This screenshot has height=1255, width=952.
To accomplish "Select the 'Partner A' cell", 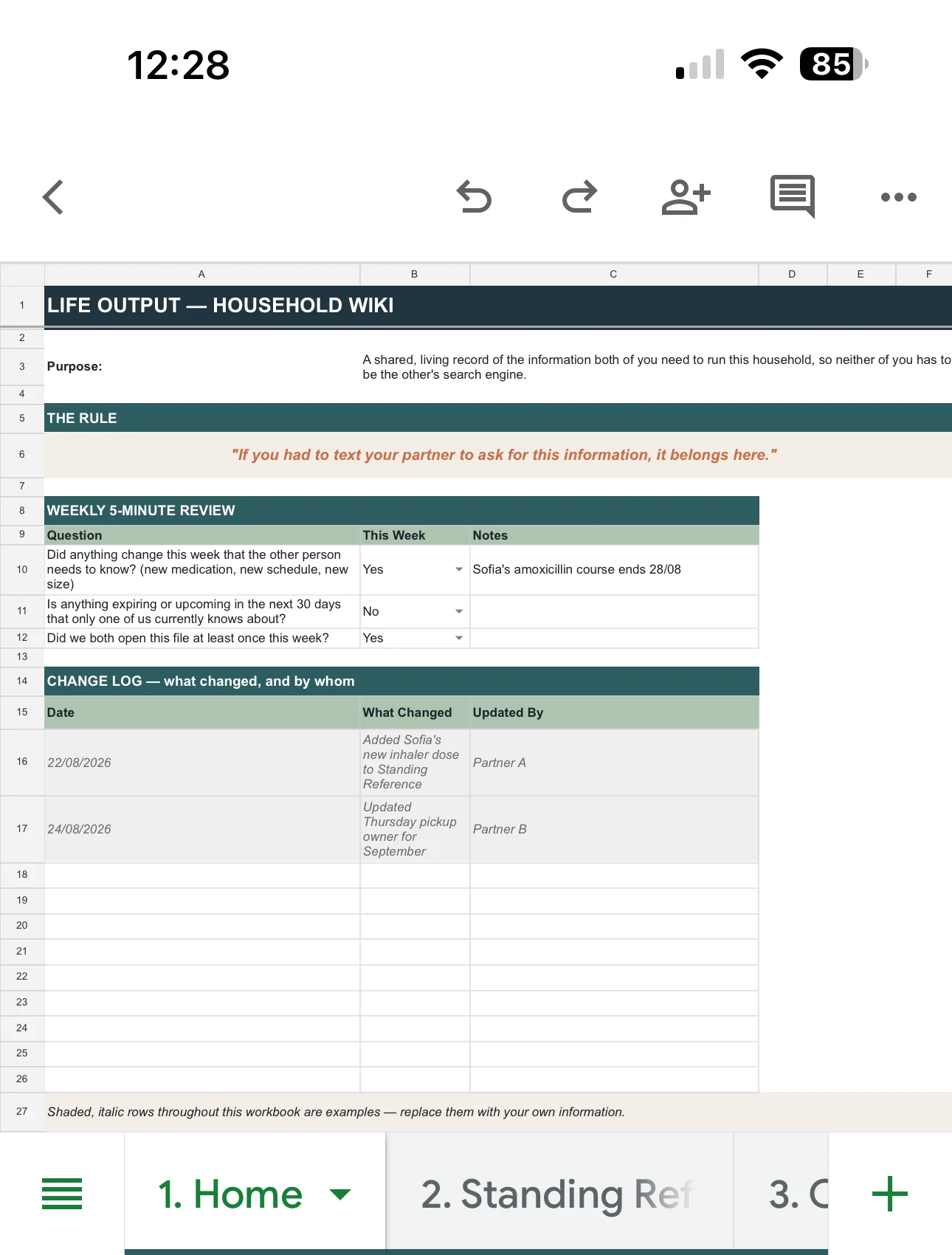I will 614,763.
